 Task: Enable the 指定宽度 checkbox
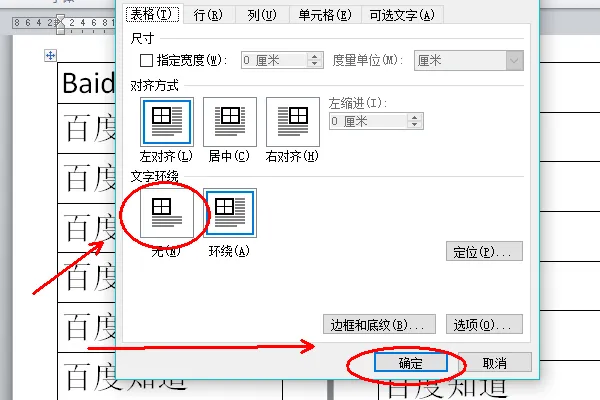point(146,60)
